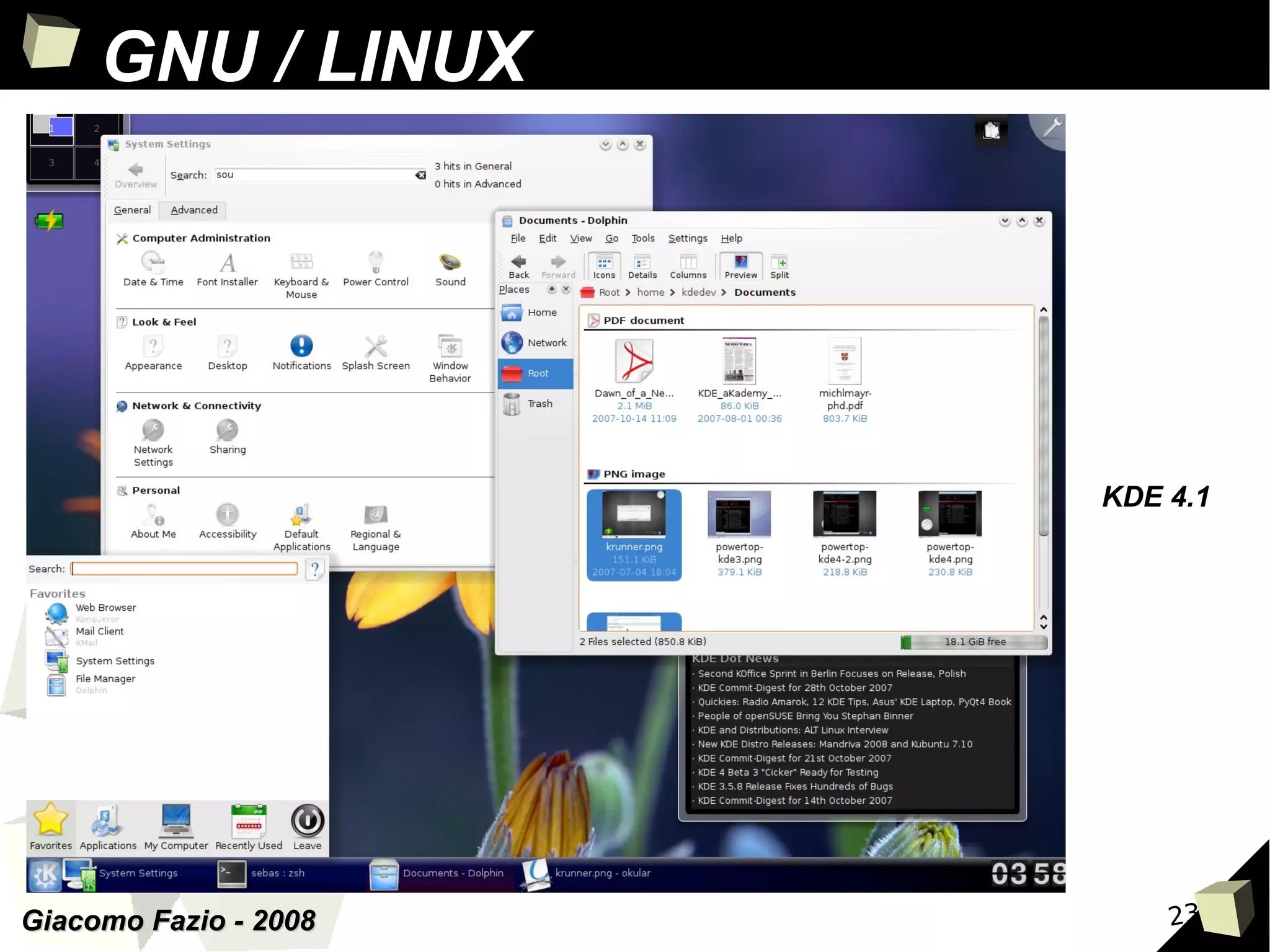Switch to Advanced tab in System Settings
This screenshot has width=1270, height=952.
pyautogui.click(x=194, y=210)
